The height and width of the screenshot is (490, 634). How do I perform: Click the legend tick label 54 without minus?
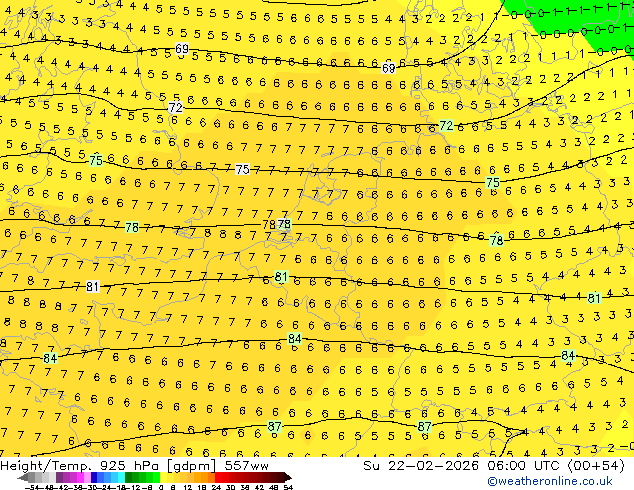pyautogui.click(x=288, y=487)
